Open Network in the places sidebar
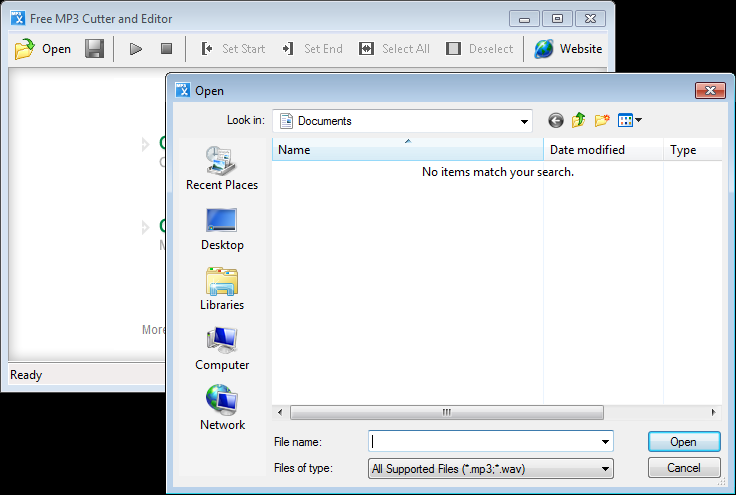This screenshot has height=495, width=736. tap(221, 408)
